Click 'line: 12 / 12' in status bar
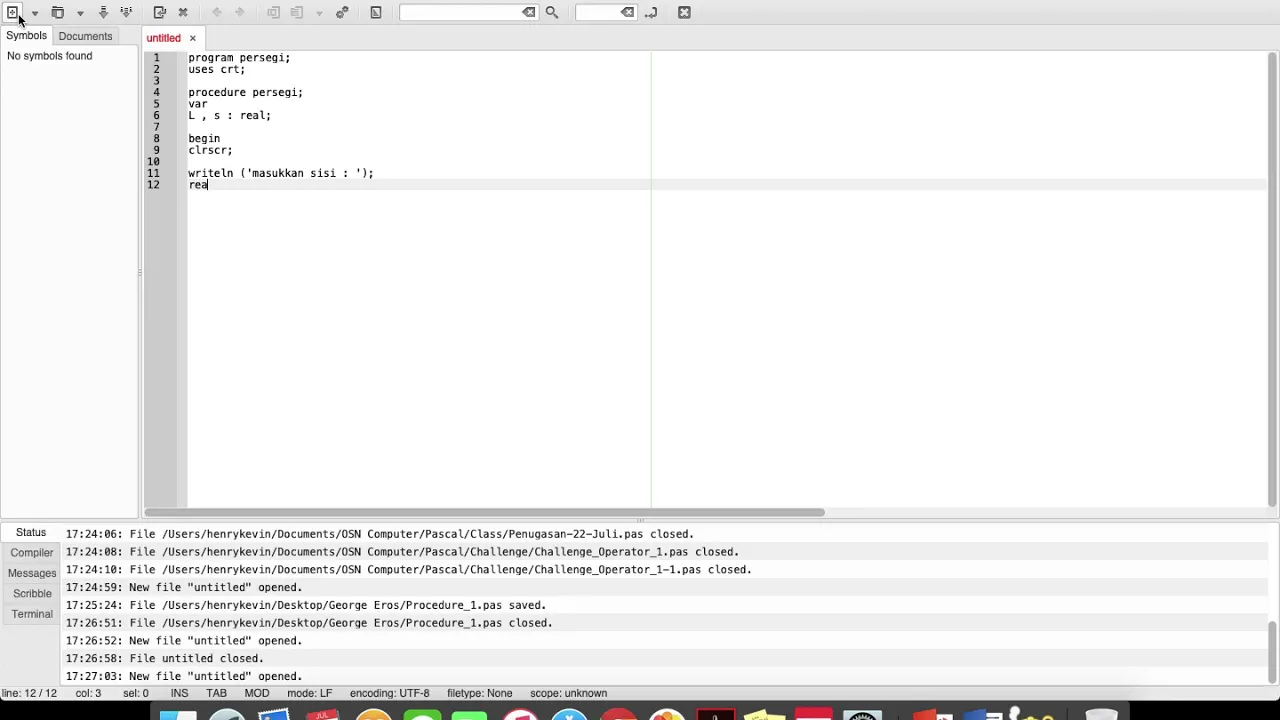This screenshot has height=720, width=1280. 28,693
